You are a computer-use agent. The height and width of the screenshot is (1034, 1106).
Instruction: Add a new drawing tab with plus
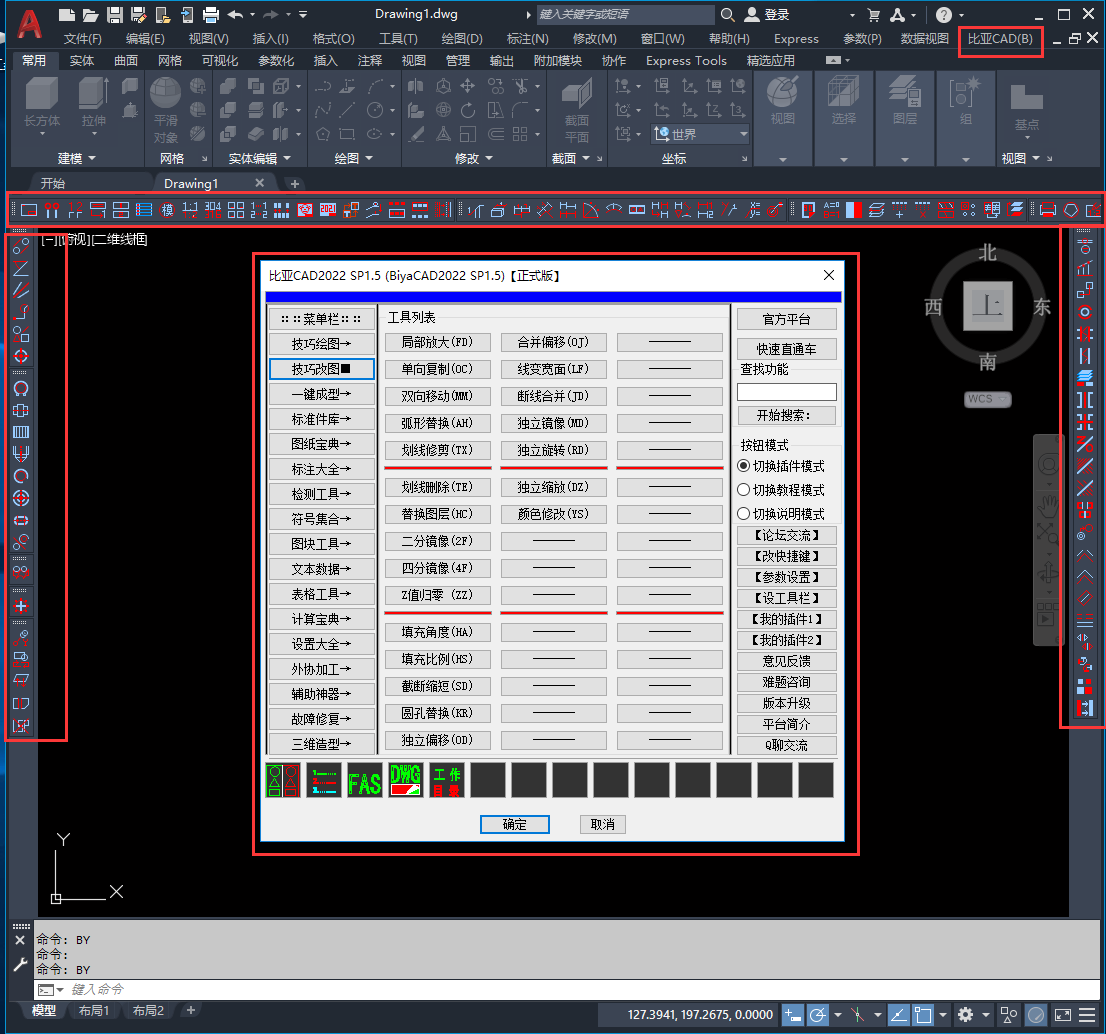click(x=295, y=184)
